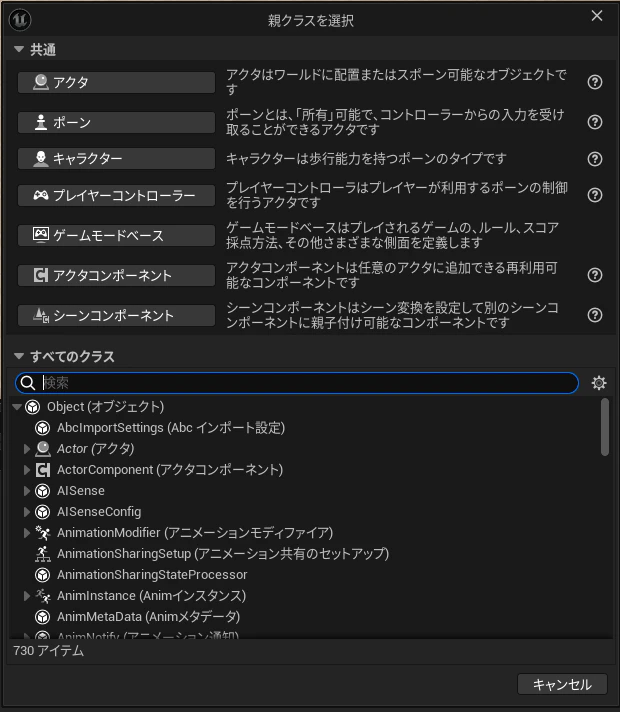The image size is (620, 712).
Task: Collapse the 共通 section
Action: (x=19, y=49)
